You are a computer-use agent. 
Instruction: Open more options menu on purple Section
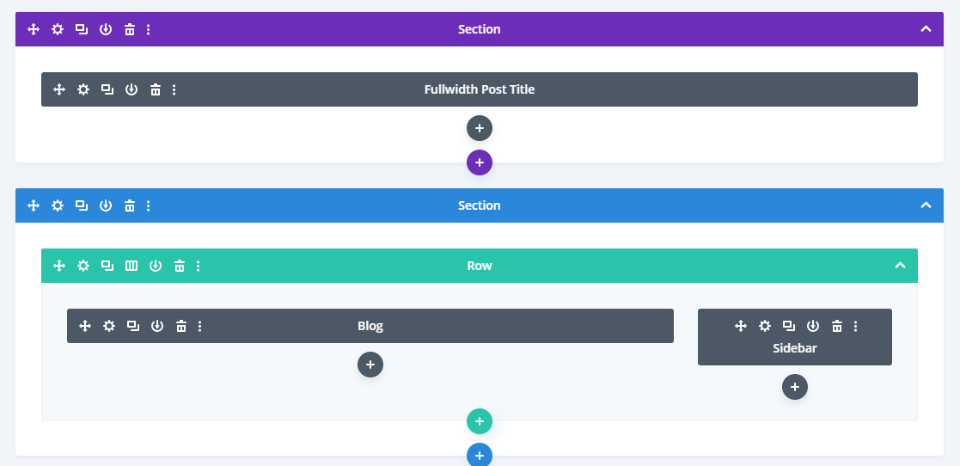[x=148, y=29]
